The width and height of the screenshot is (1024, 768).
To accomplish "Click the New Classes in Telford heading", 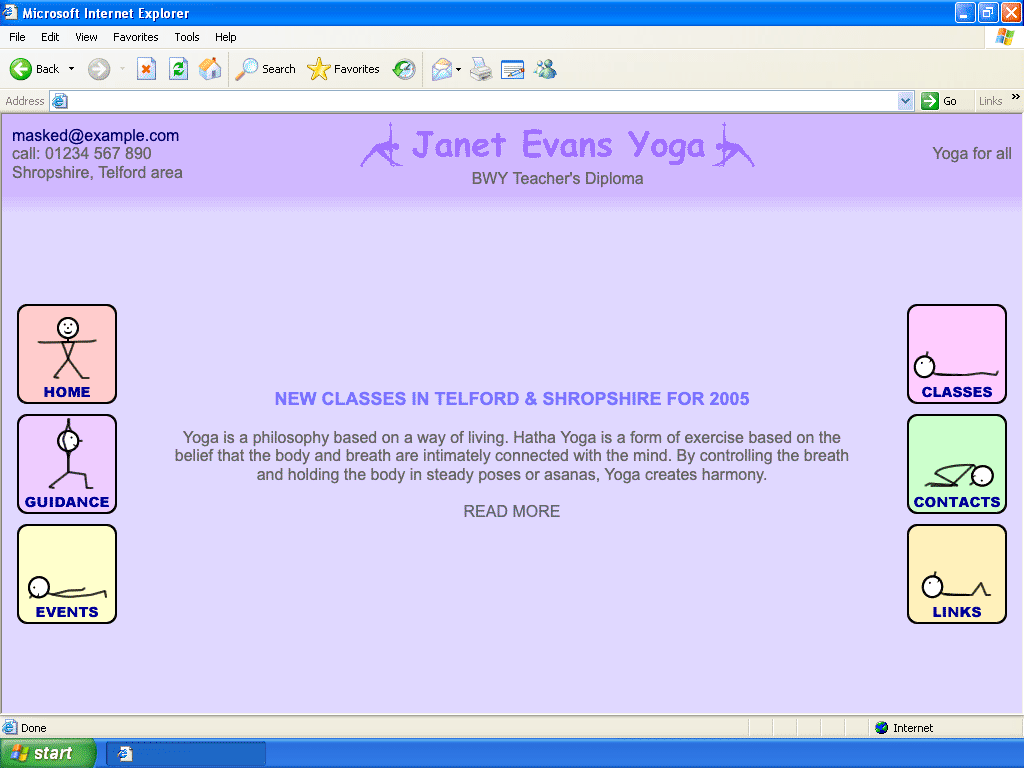I will point(512,398).
